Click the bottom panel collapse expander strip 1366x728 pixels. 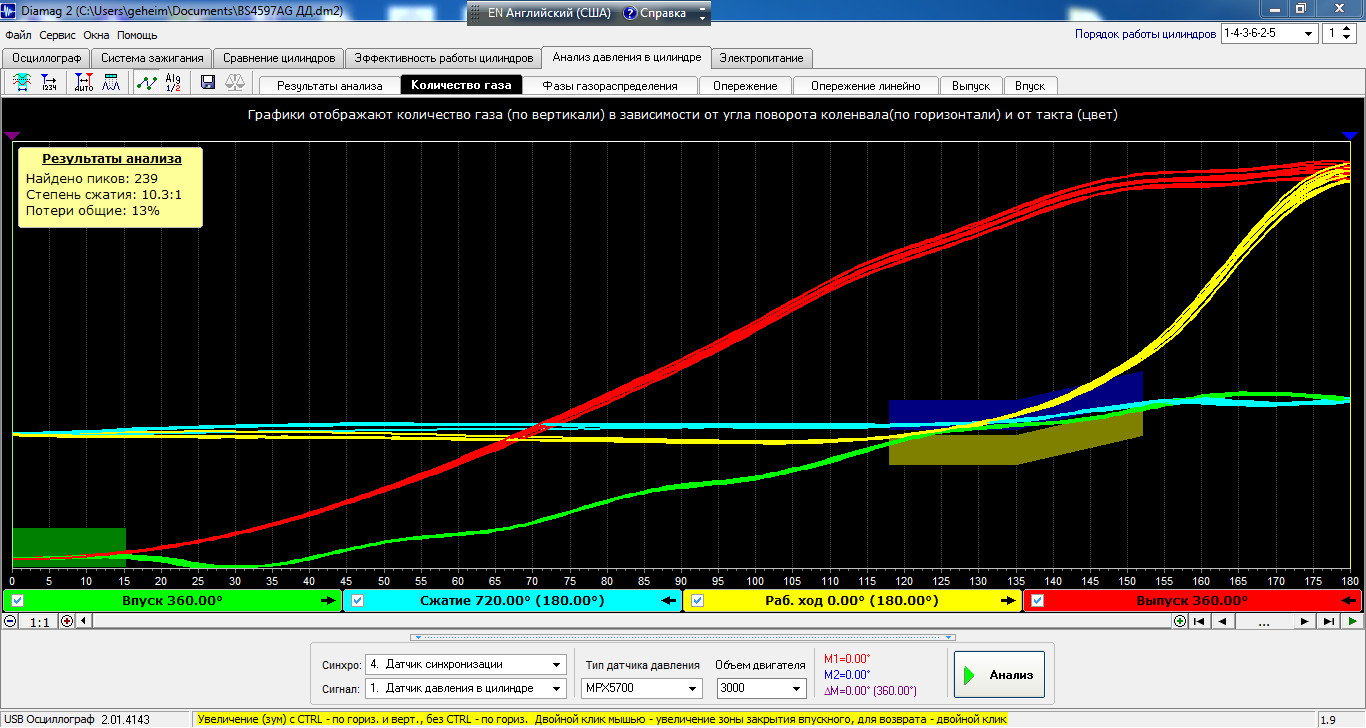coord(683,636)
